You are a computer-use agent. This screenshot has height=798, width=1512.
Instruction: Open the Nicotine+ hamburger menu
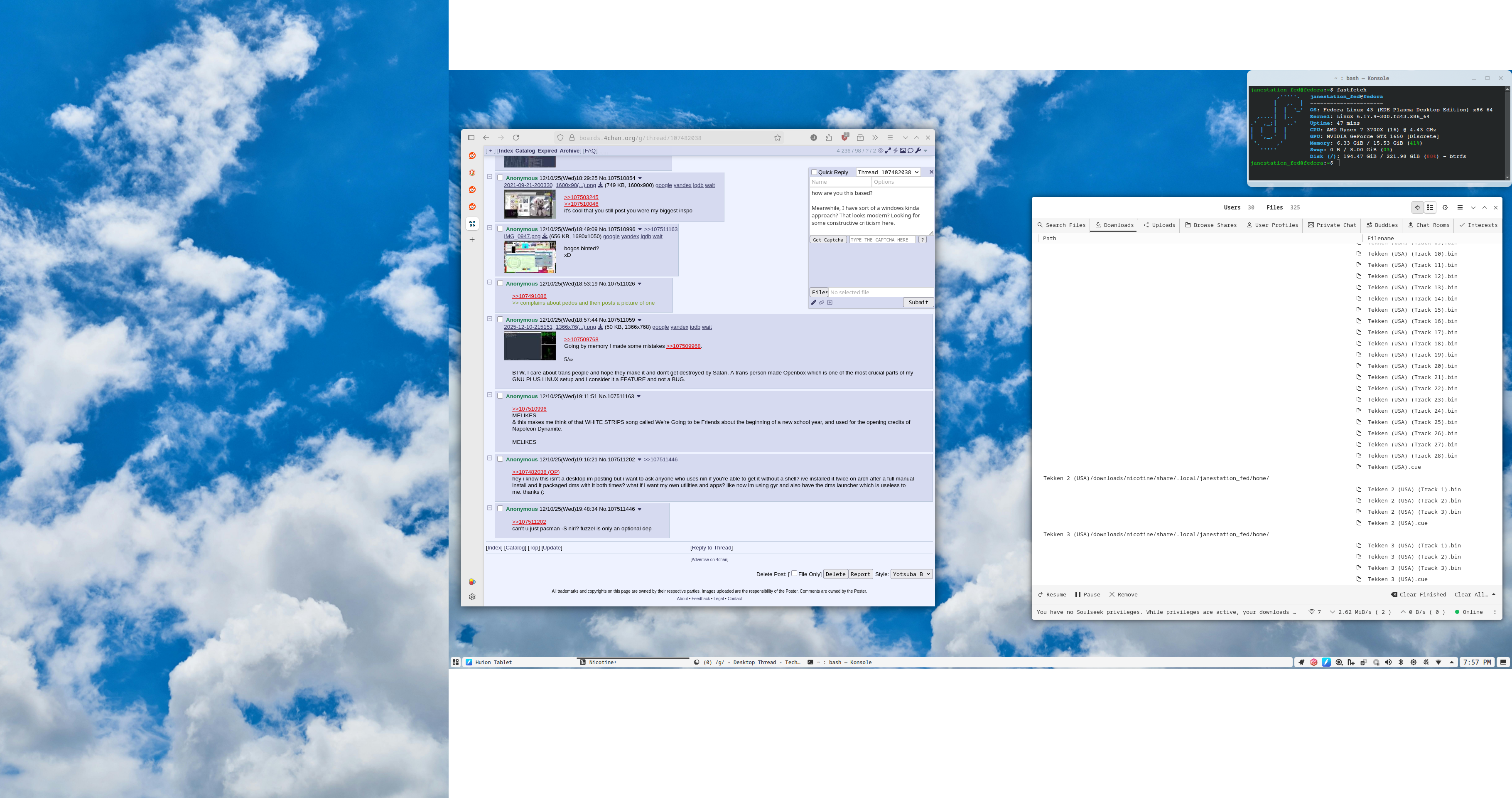tap(1460, 207)
